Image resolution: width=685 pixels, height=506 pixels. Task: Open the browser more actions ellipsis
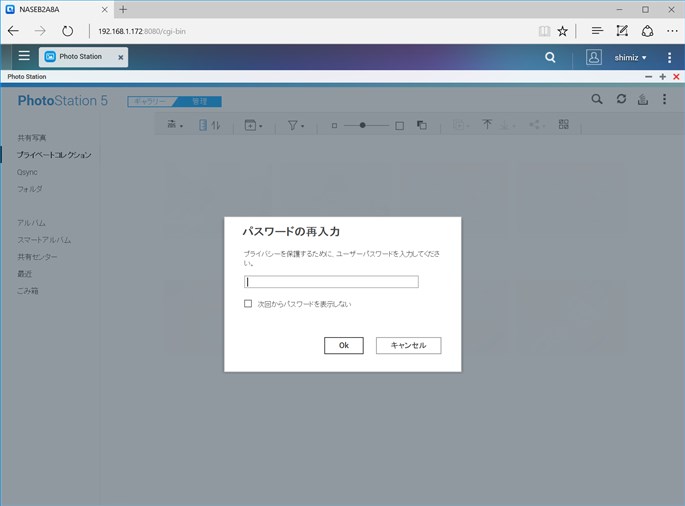tap(672, 31)
